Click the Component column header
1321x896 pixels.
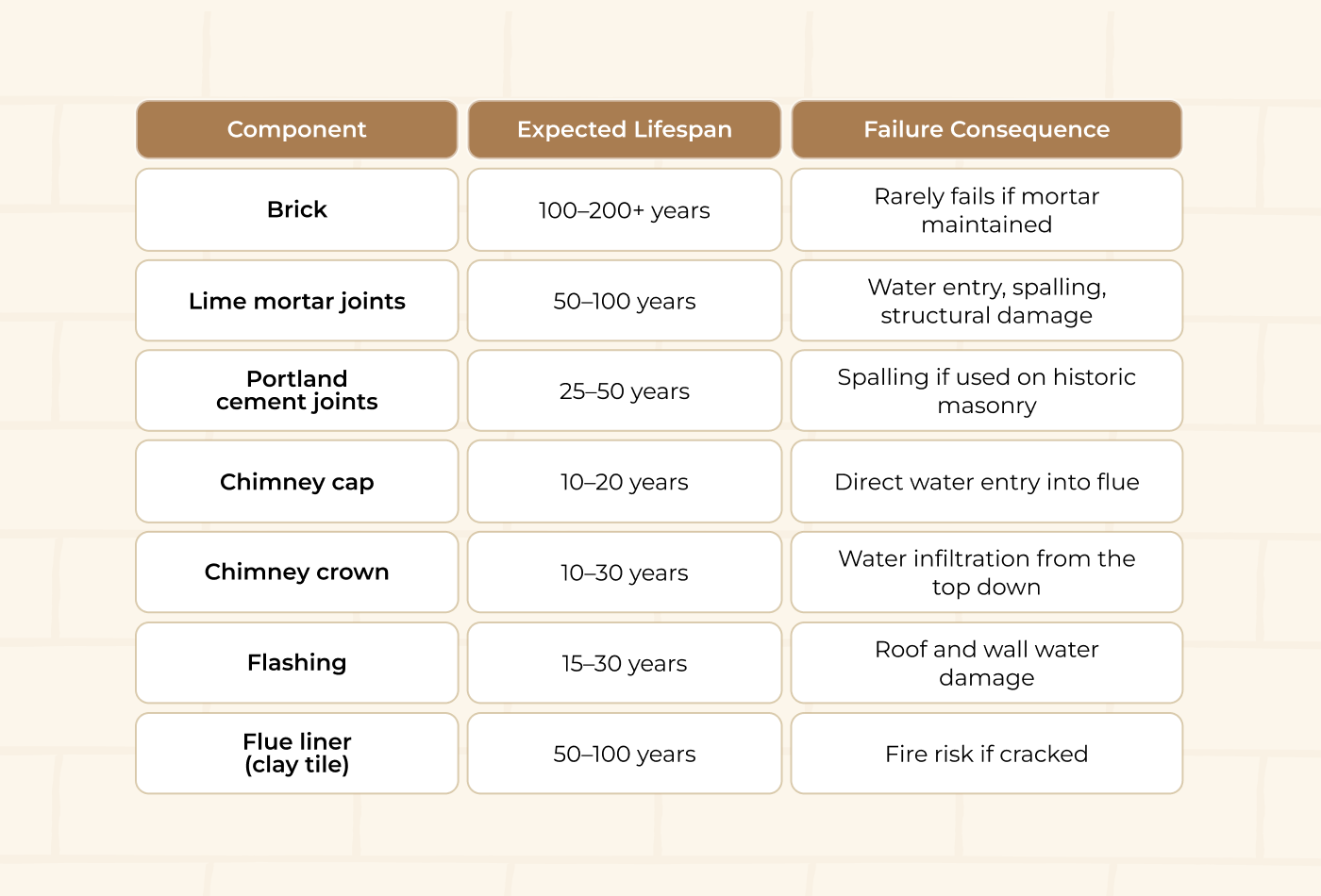coord(296,129)
